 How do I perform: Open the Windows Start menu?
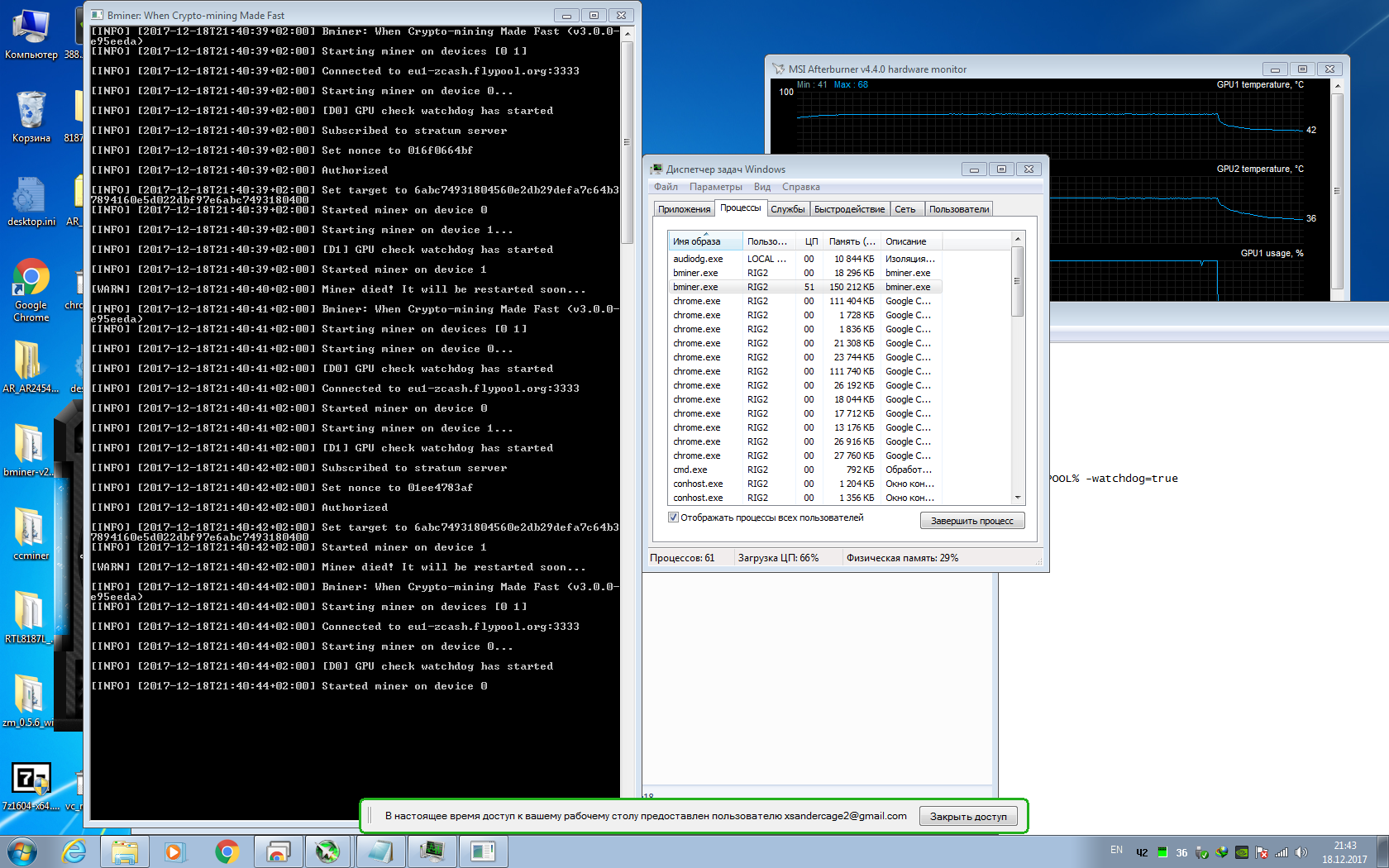pyautogui.click(x=22, y=851)
